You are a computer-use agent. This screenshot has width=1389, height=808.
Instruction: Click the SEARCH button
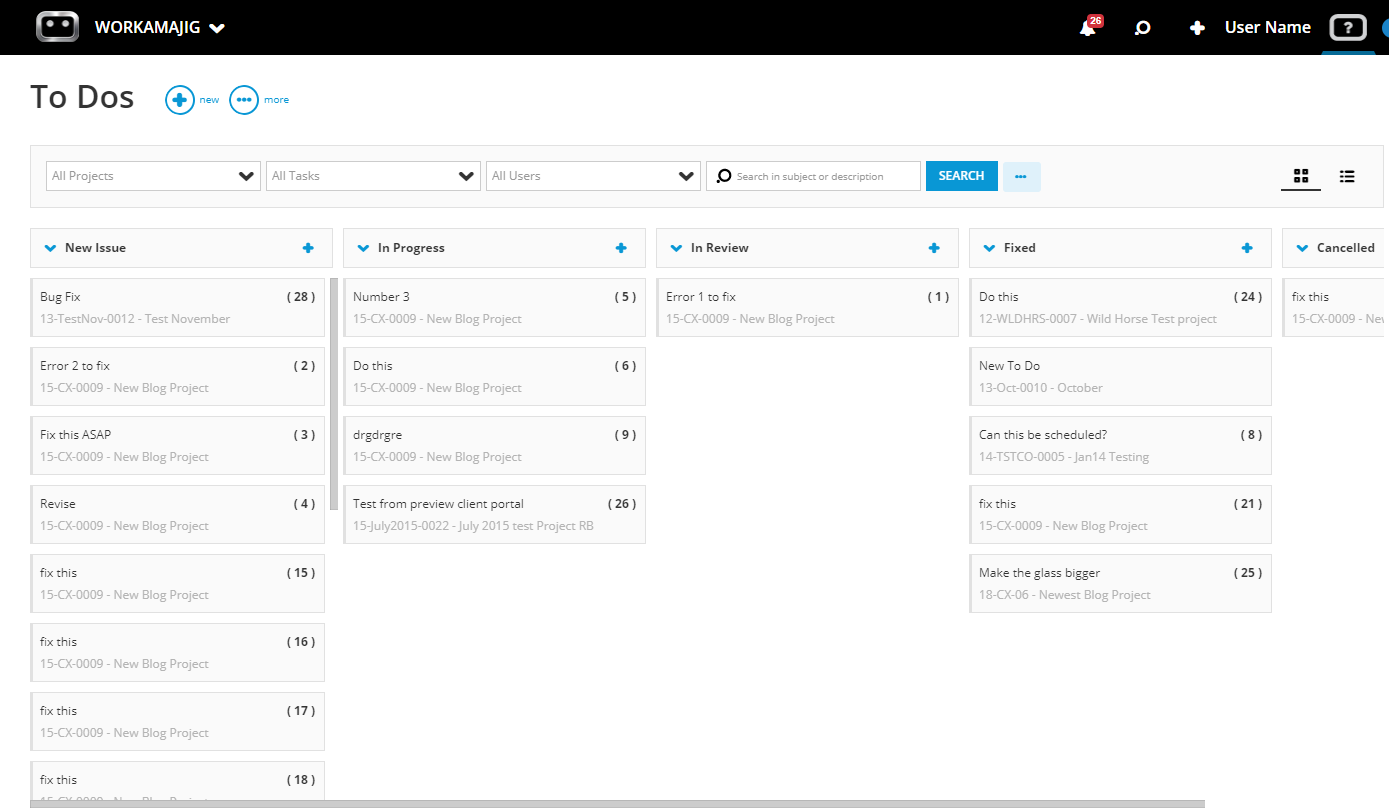coord(961,176)
